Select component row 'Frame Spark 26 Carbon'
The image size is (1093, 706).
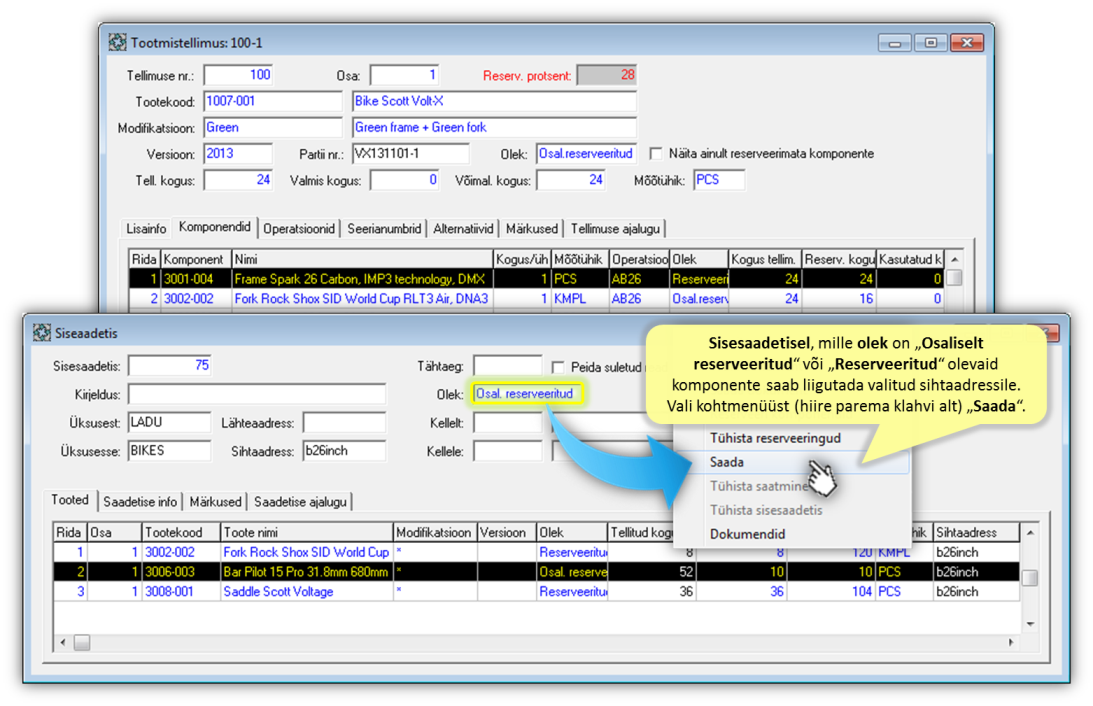[x=537, y=279]
